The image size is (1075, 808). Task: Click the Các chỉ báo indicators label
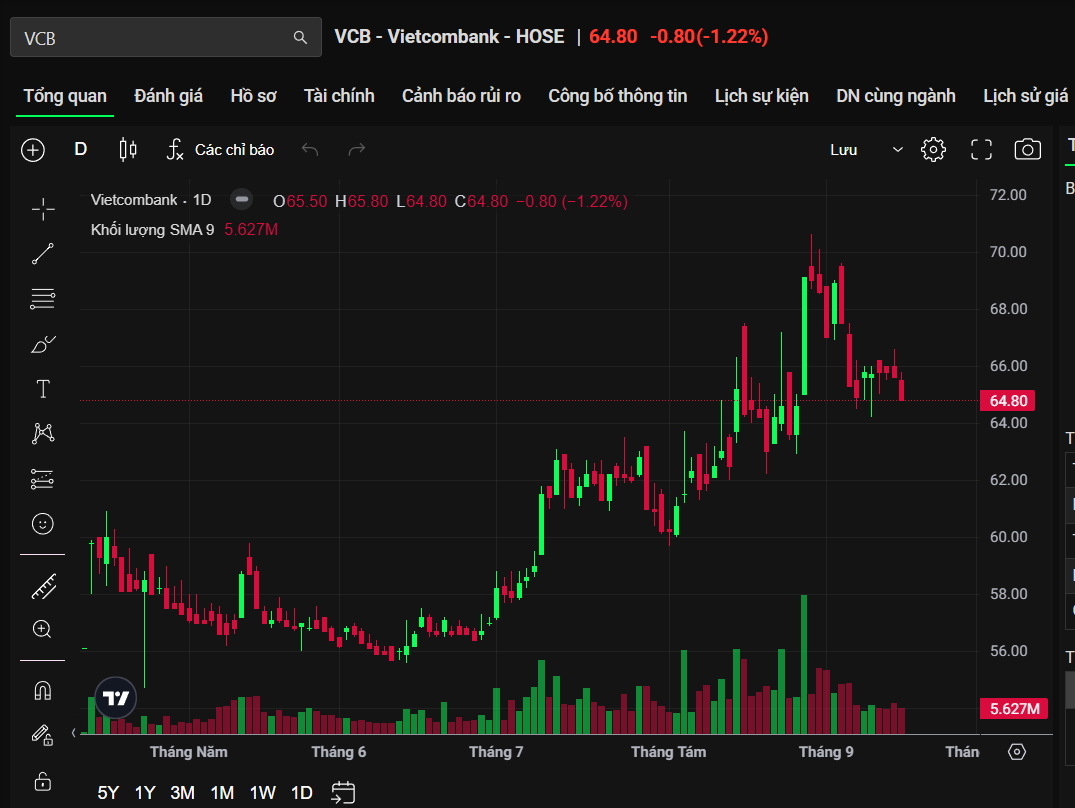click(234, 149)
